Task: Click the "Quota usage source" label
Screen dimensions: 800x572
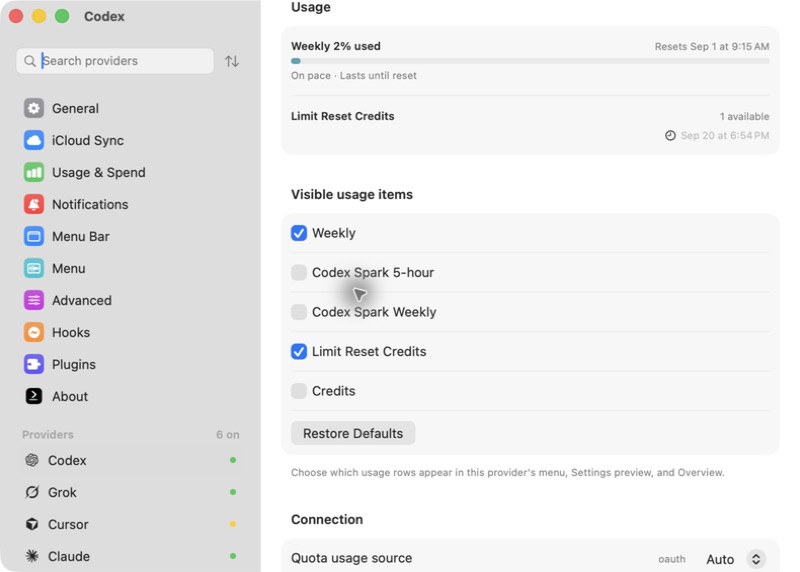Action: click(352, 558)
